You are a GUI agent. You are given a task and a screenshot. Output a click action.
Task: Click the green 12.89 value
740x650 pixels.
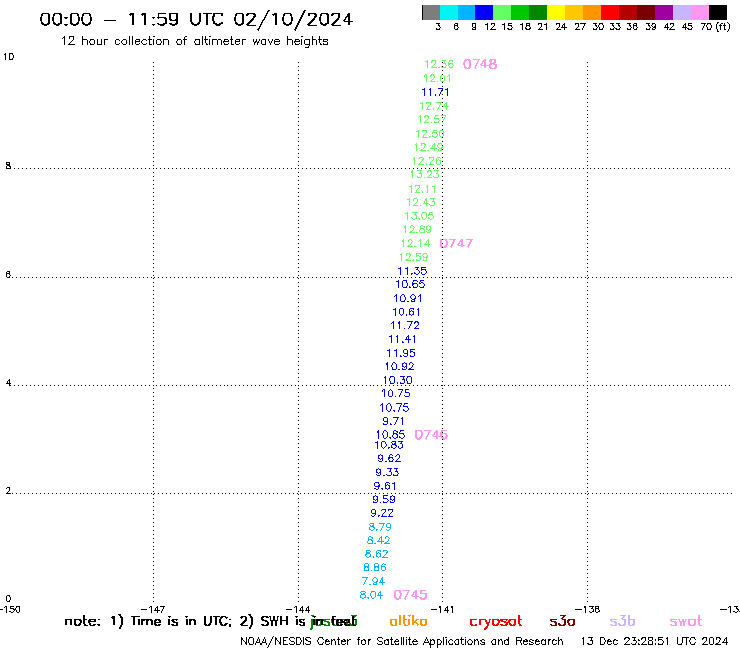point(417,229)
